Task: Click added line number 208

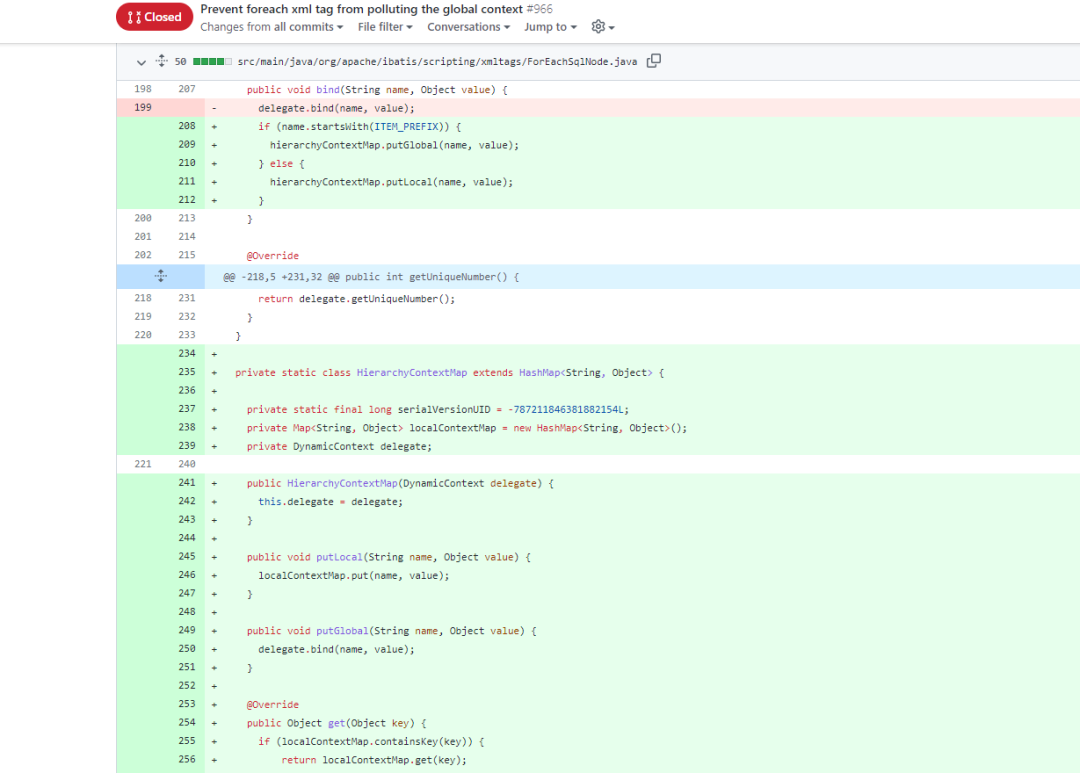Action: [187, 126]
